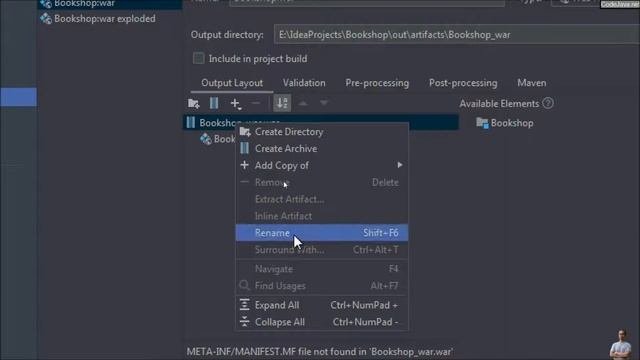Click Extract Artifact... menu entry
The width and height of the screenshot is (640, 360).
click(322, 199)
